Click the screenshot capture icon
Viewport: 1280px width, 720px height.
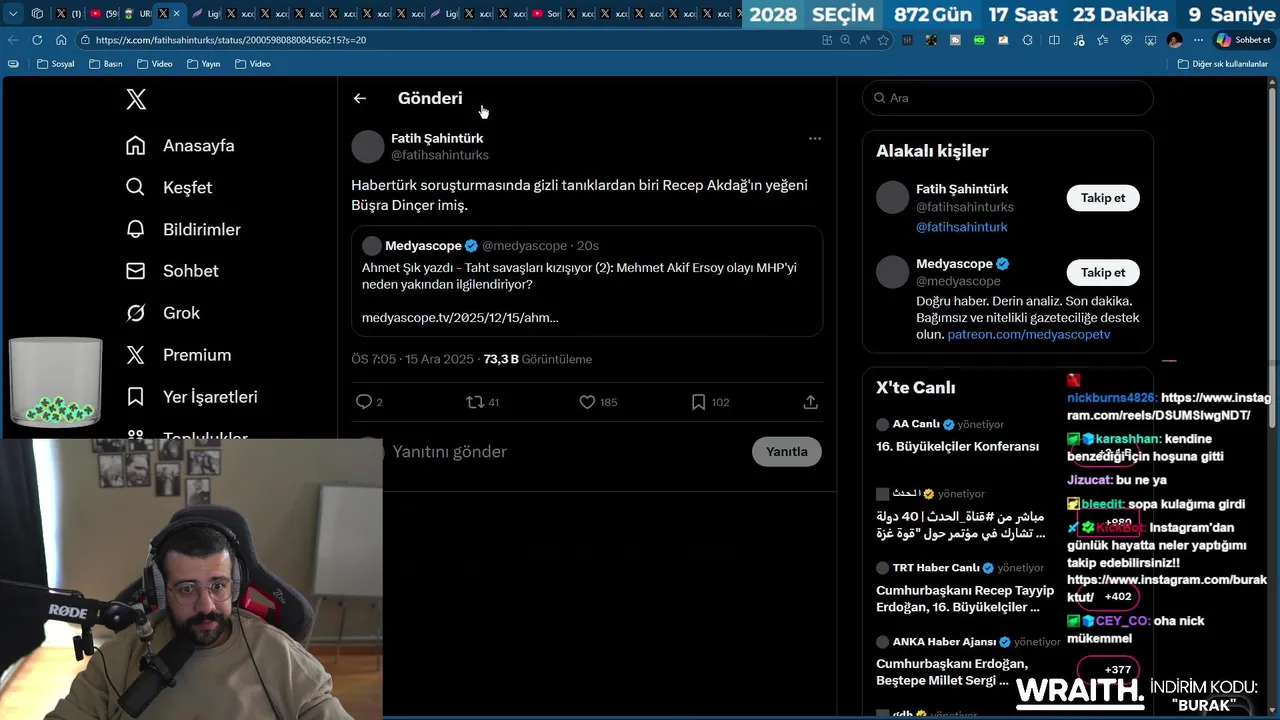coord(1150,40)
